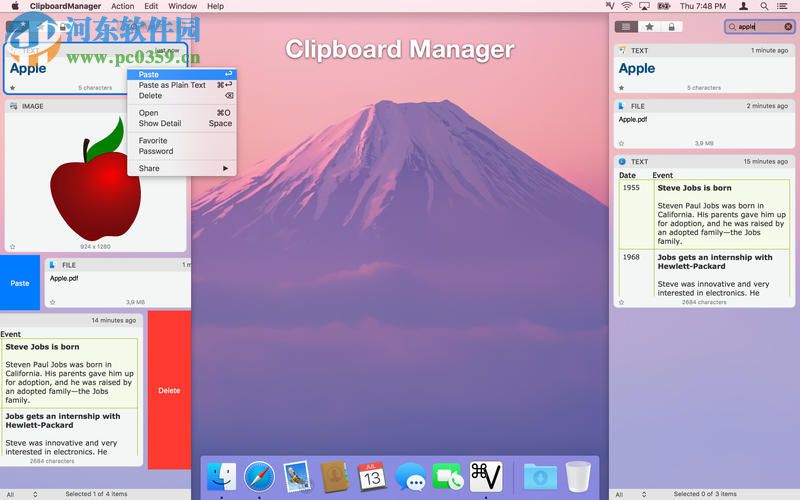Open the ClipboardManager app menu

(65, 6)
